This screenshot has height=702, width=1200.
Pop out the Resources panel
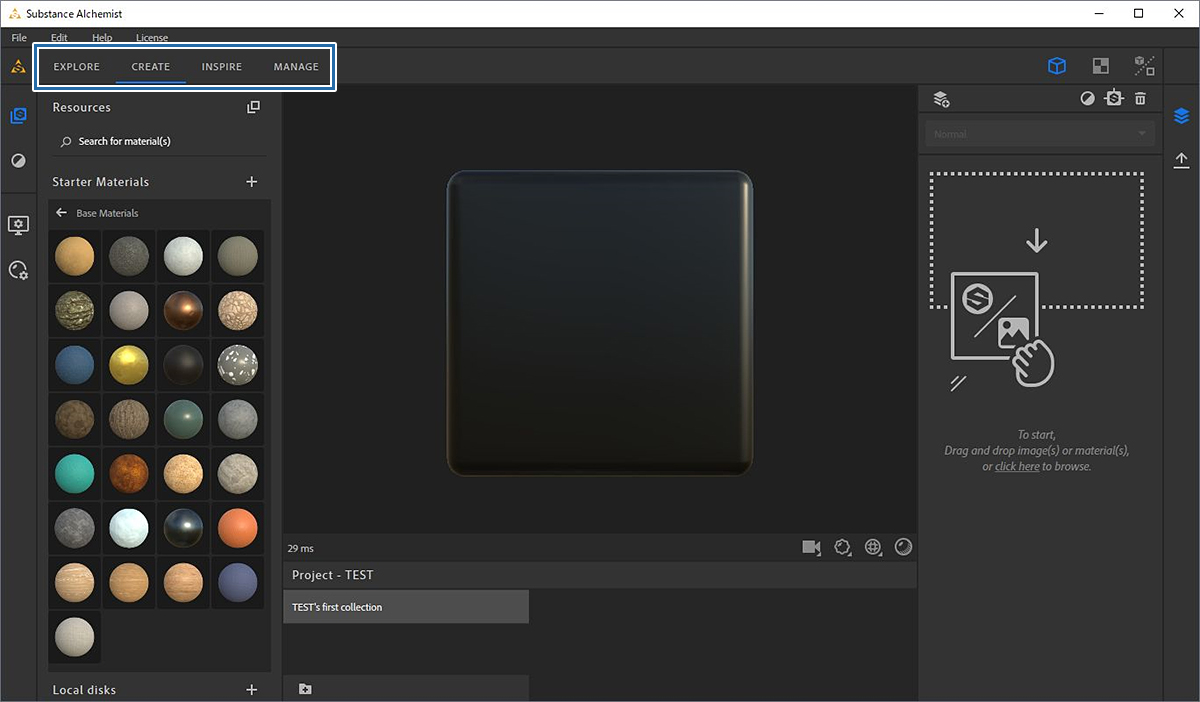[x=253, y=107]
